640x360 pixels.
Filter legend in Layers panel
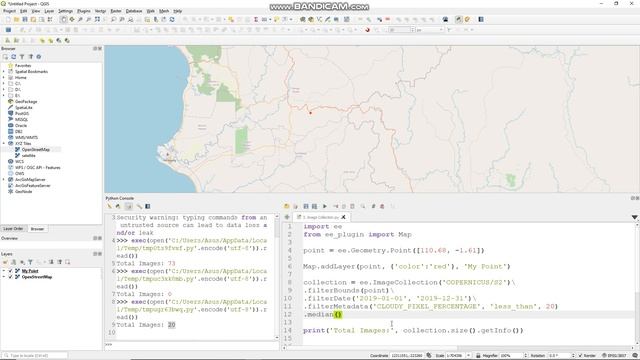(x=30, y=262)
